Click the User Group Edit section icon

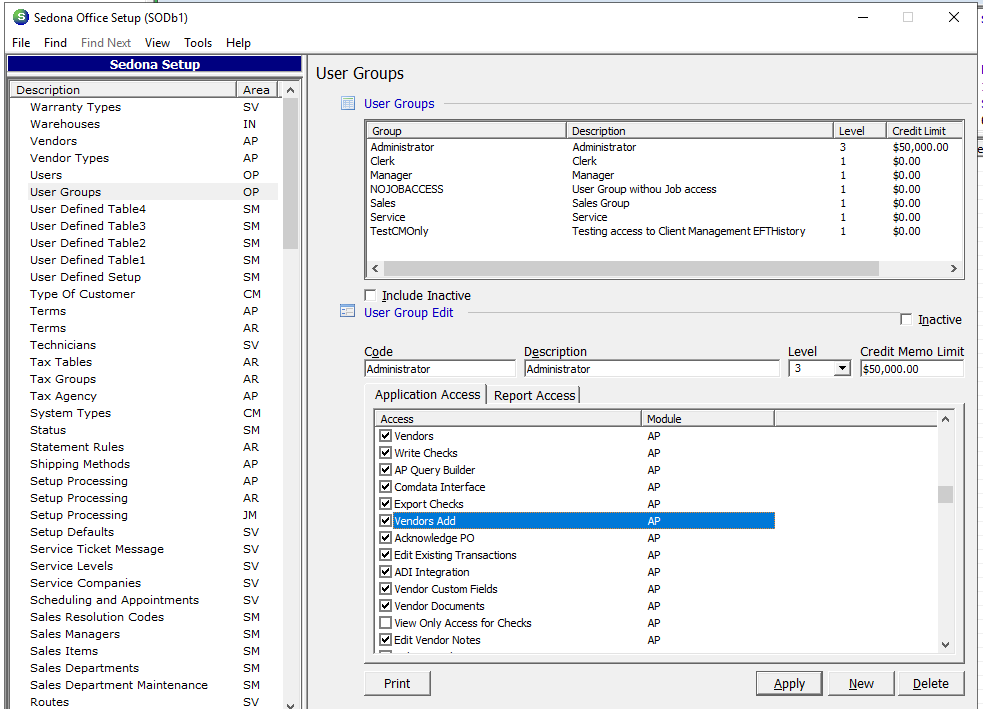[x=347, y=311]
